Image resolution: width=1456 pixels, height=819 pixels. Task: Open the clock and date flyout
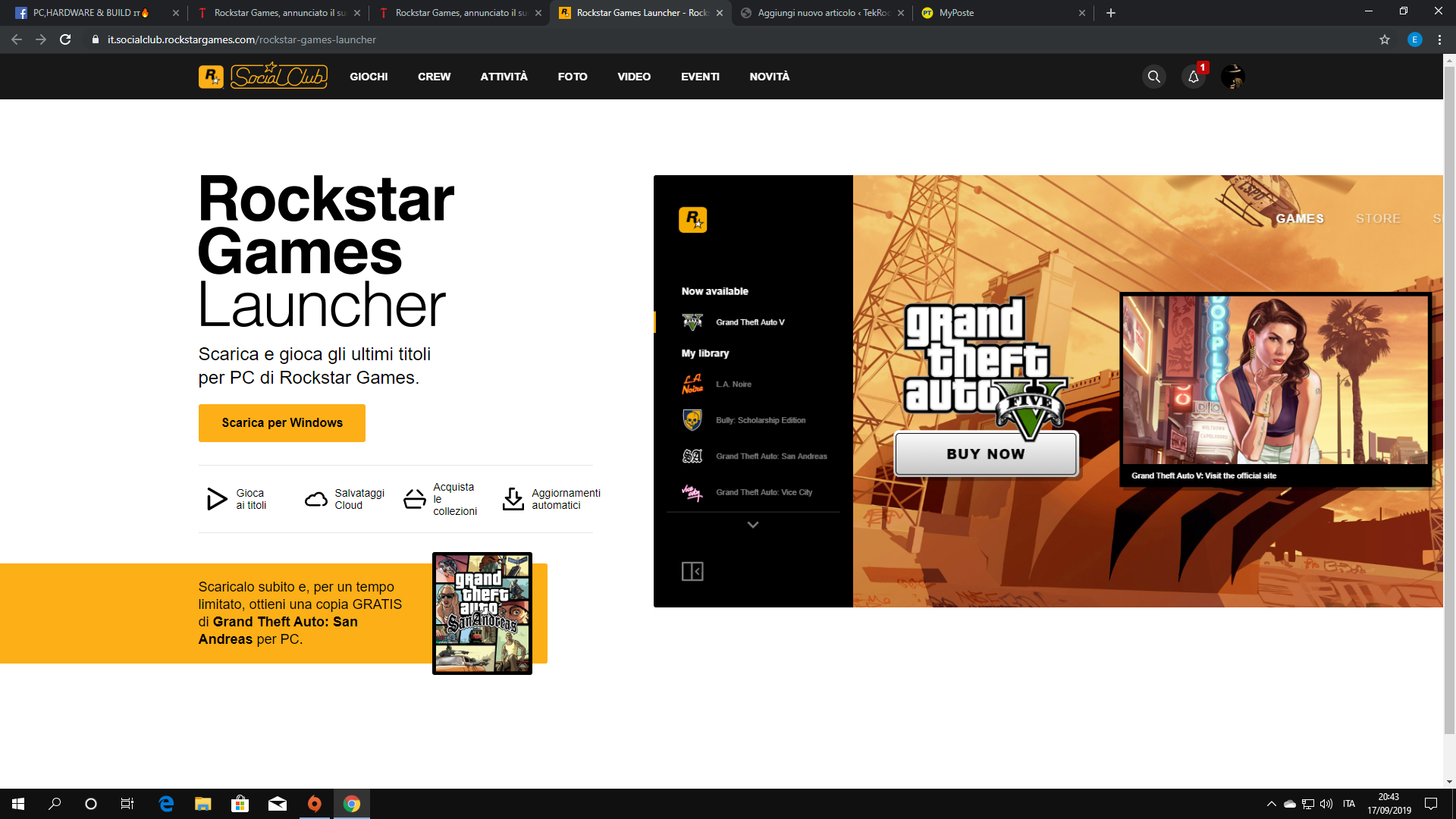(1389, 804)
